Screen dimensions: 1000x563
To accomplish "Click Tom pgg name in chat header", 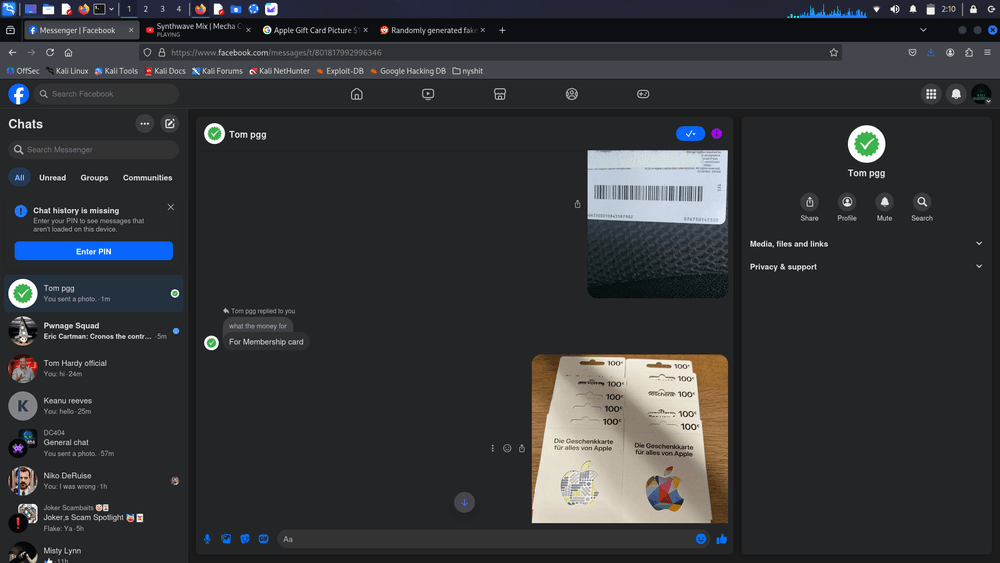I will click(x=247, y=135).
